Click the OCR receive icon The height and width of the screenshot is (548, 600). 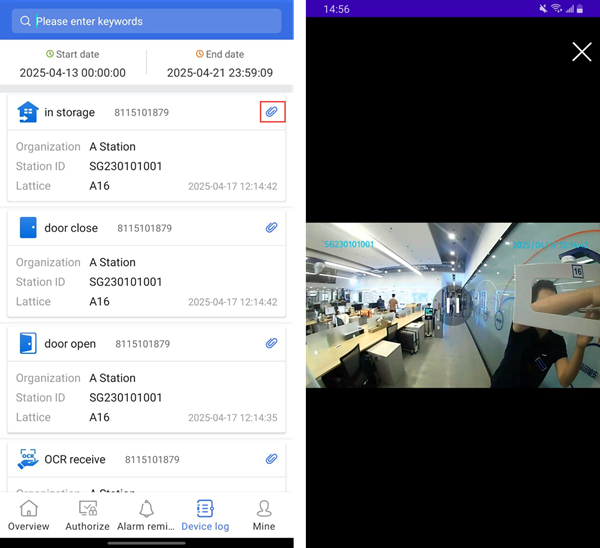27,460
